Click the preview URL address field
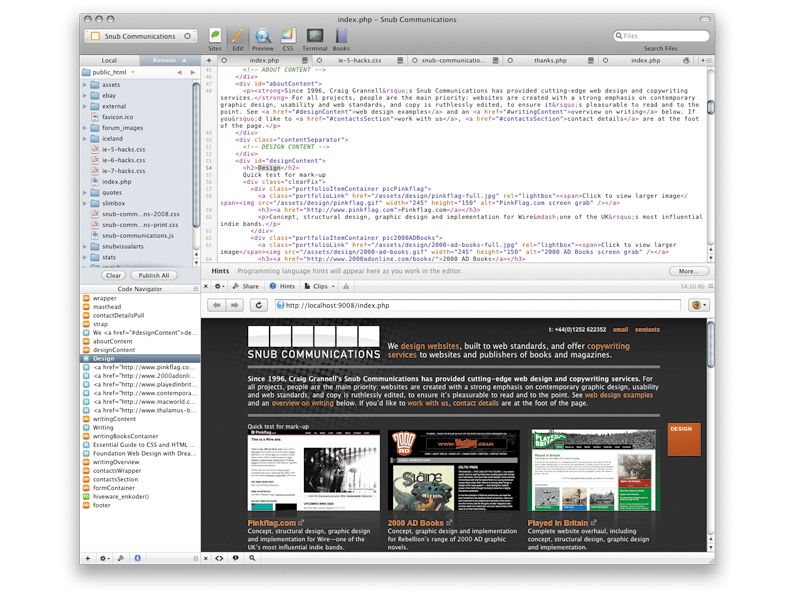This screenshot has height=600, width=800. tap(478, 305)
